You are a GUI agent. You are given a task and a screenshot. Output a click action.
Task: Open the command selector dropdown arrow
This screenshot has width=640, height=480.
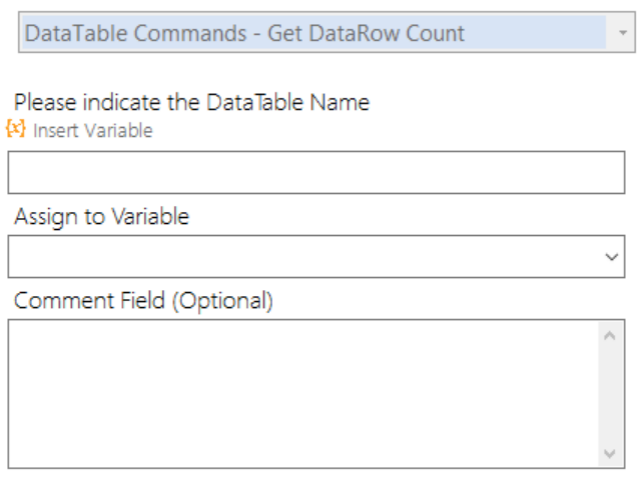[622, 33]
